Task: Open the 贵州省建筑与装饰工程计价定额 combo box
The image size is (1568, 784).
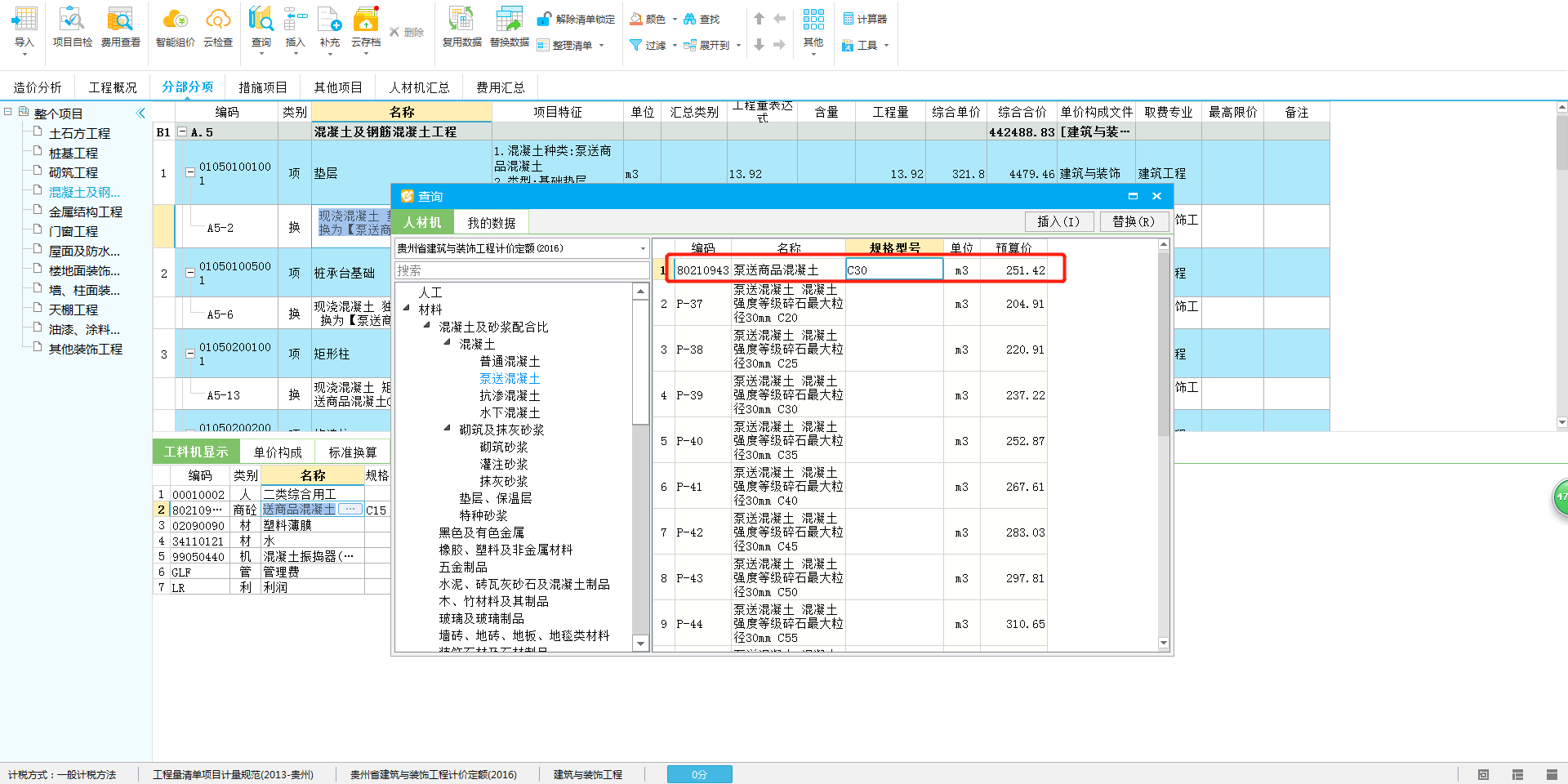Action: pyautogui.click(x=522, y=248)
